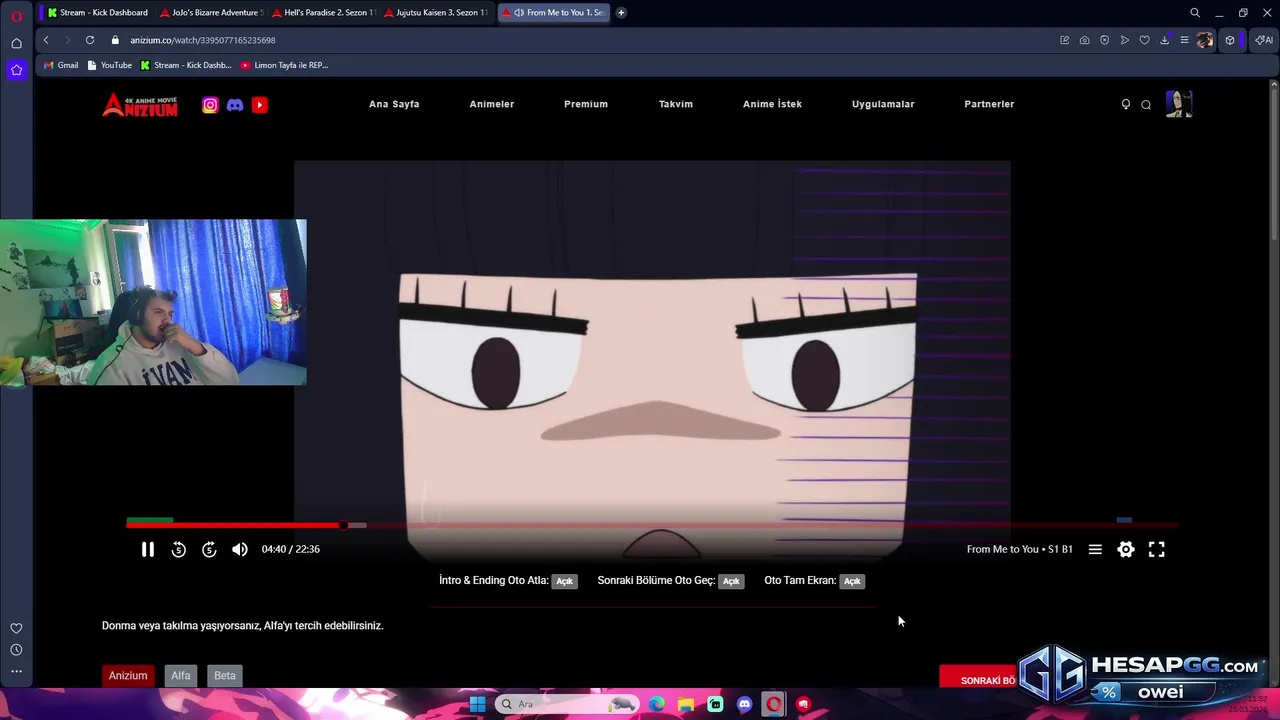
Task: Open user profile avatar menu
Action: click(x=1179, y=104)
